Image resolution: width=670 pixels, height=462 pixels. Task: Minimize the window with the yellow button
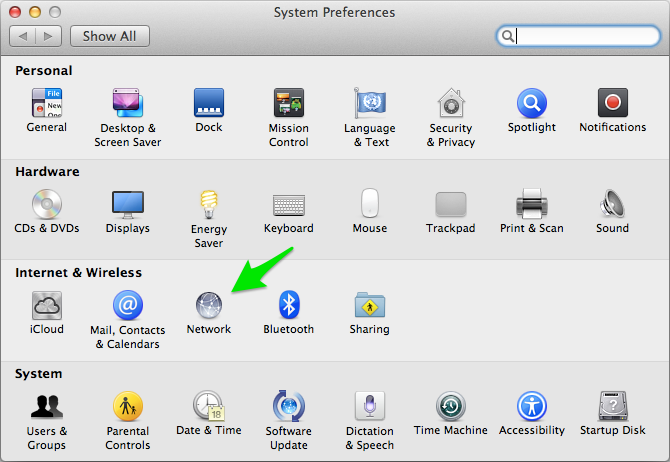35,12
